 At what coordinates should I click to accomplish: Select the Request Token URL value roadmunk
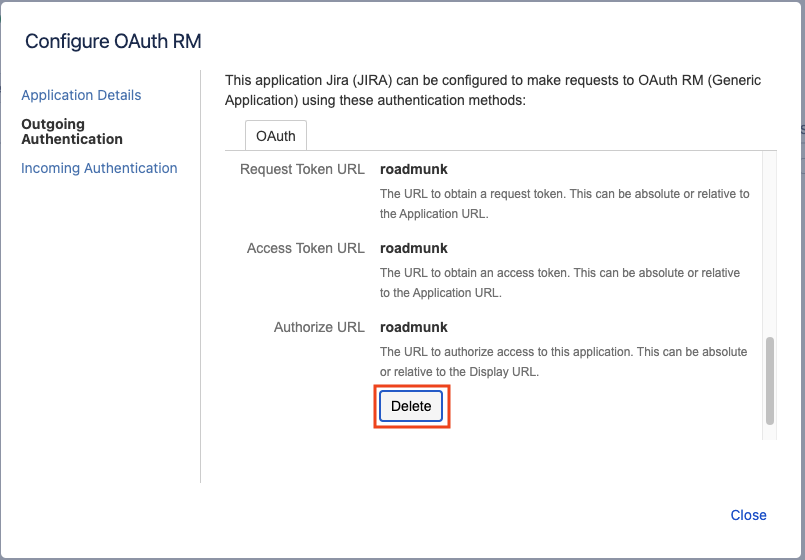coord(413,169)
